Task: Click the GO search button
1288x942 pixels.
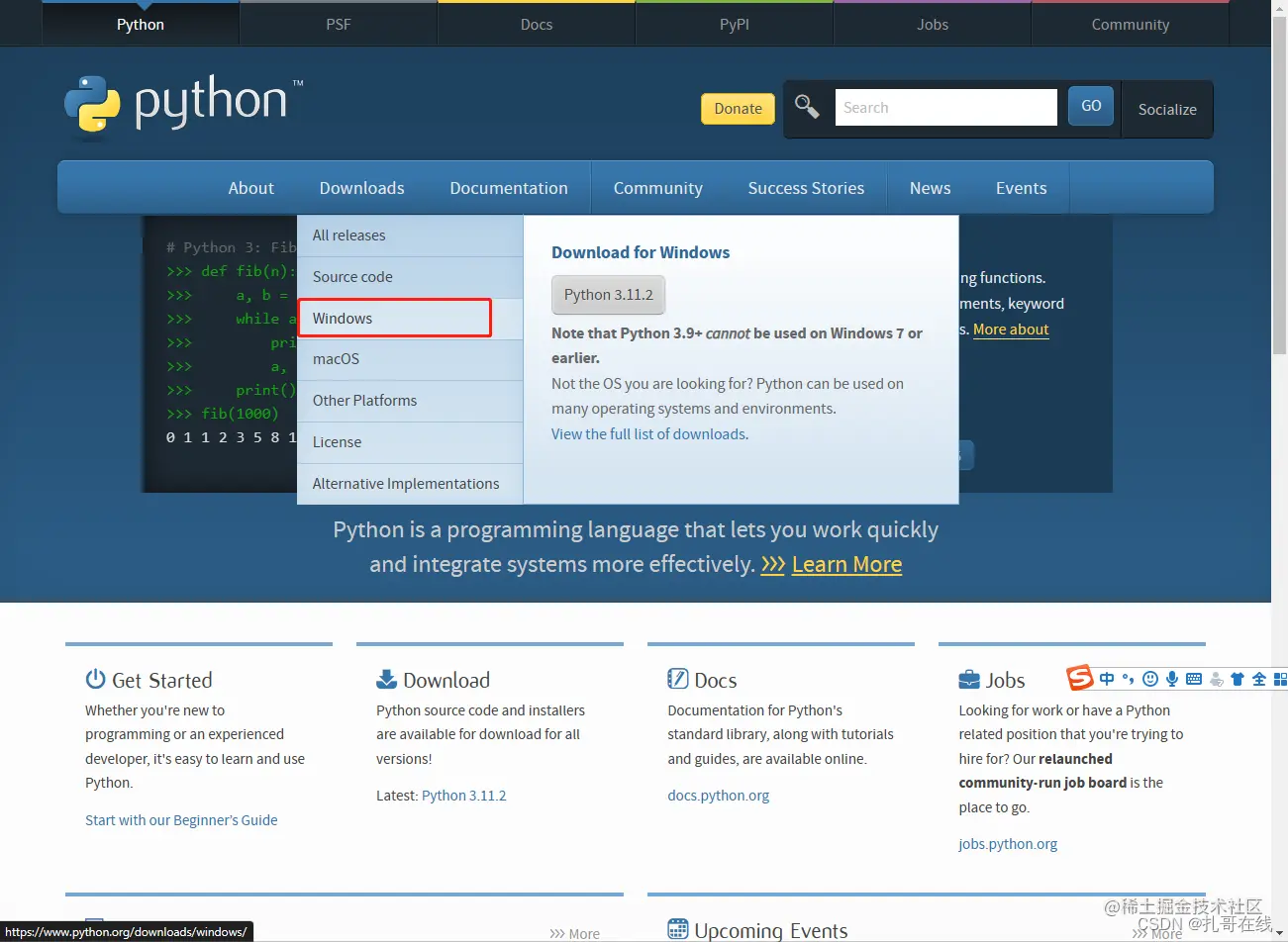Action: (1091, 106)
